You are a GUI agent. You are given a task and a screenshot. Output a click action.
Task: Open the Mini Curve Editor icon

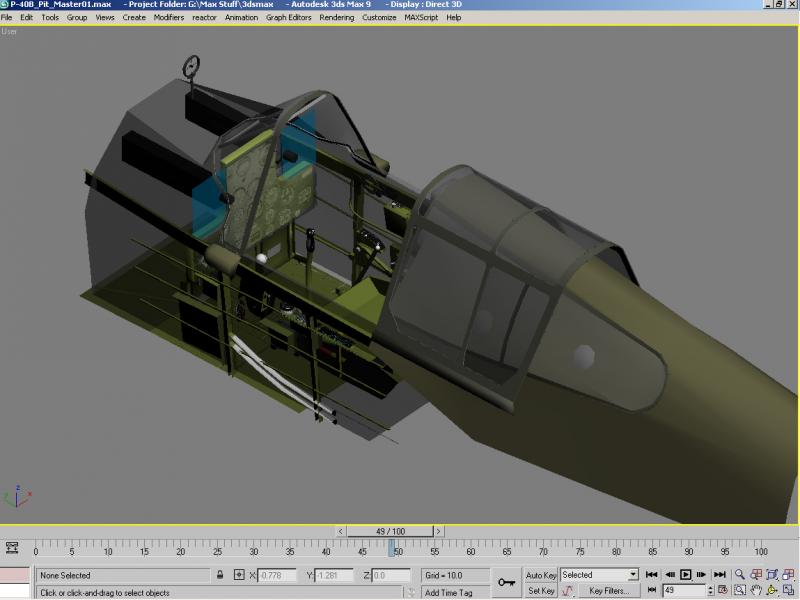tap(12, 548)
